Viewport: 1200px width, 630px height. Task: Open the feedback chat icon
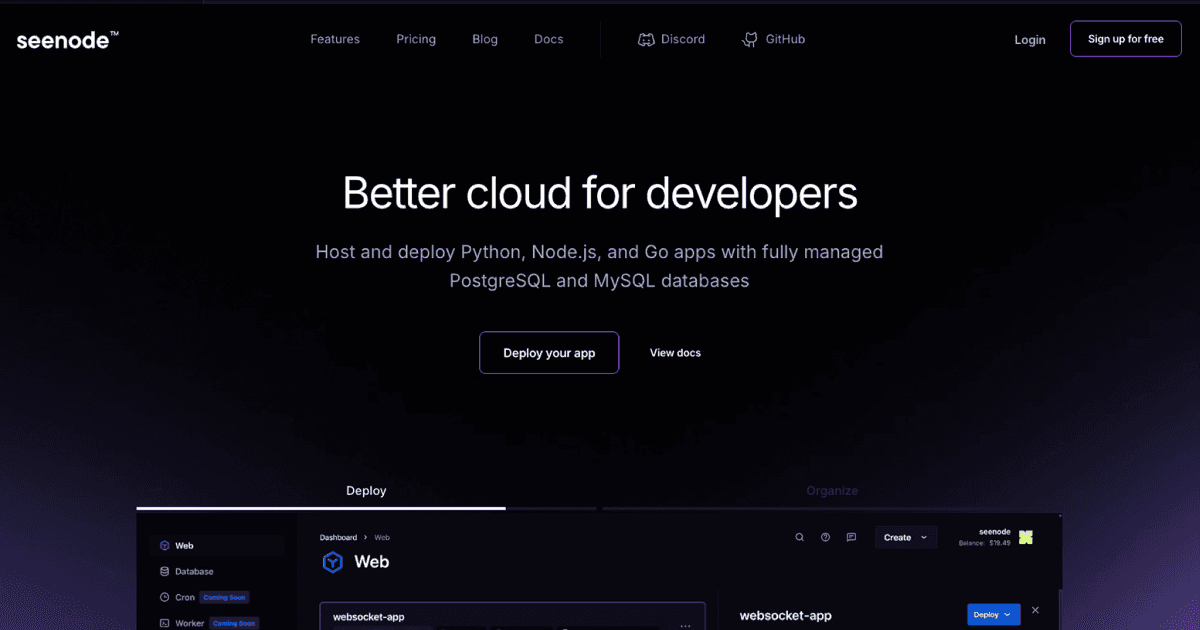[x=851, y=537]
